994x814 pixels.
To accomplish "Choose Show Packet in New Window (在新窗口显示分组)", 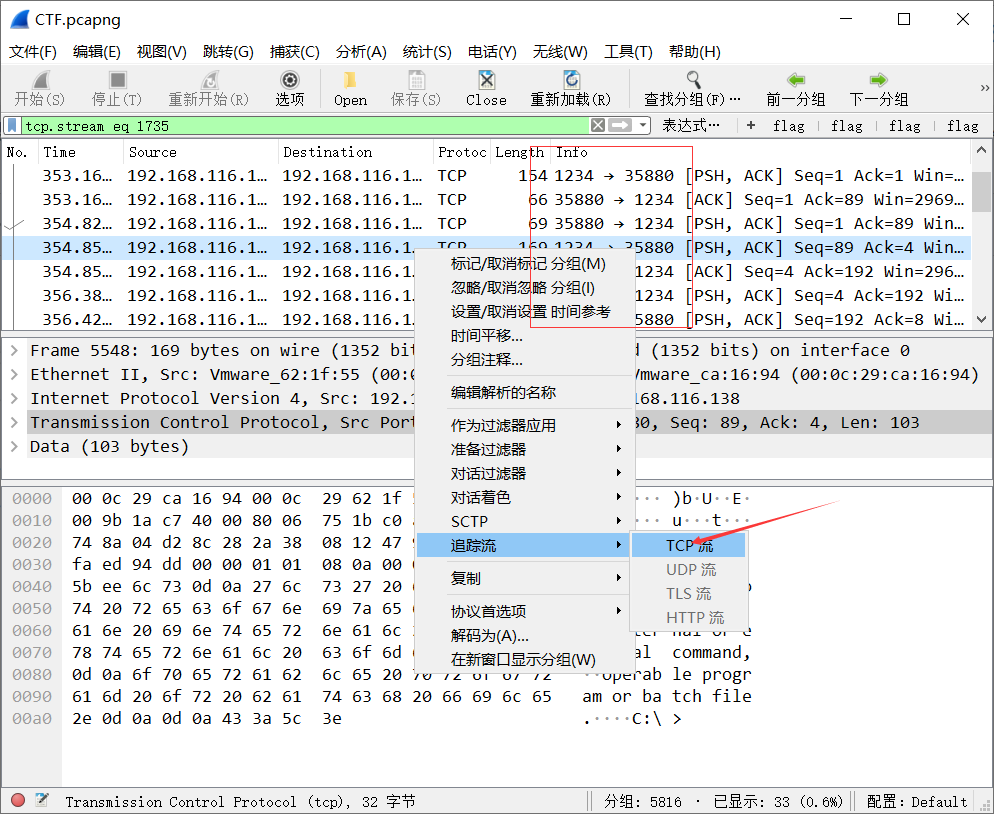I will pos(525,659).
